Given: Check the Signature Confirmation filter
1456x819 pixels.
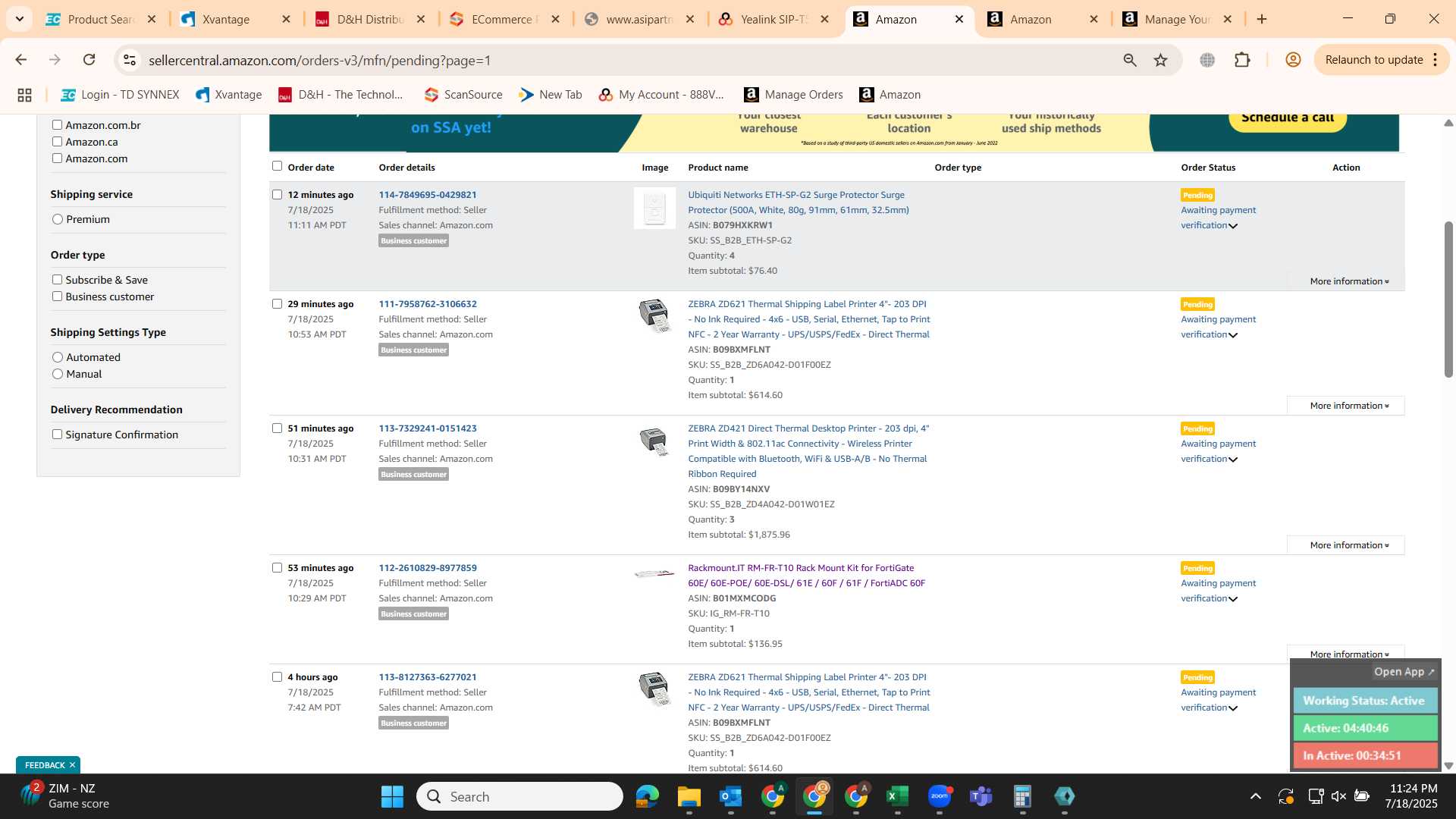Looking at the screenshot, I should point(57,435).
